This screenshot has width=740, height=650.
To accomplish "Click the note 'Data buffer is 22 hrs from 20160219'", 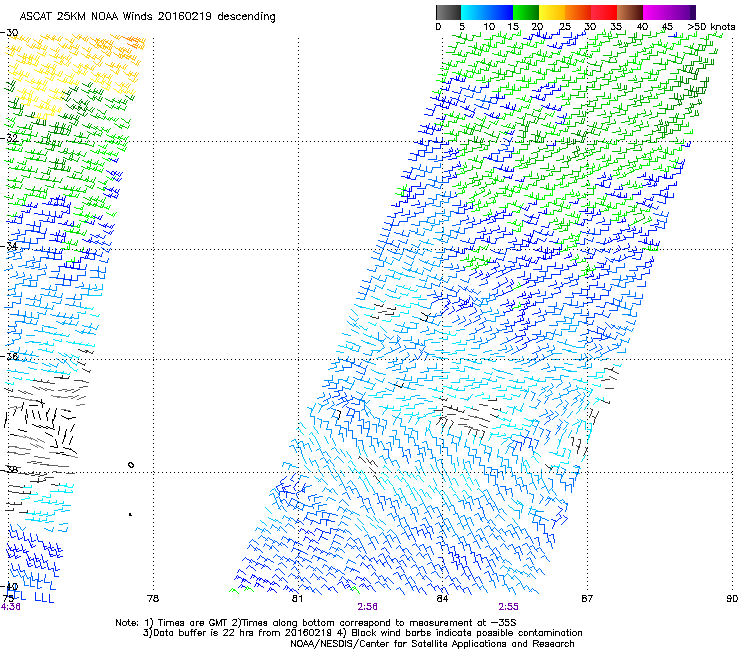I will tap(243, 633).
